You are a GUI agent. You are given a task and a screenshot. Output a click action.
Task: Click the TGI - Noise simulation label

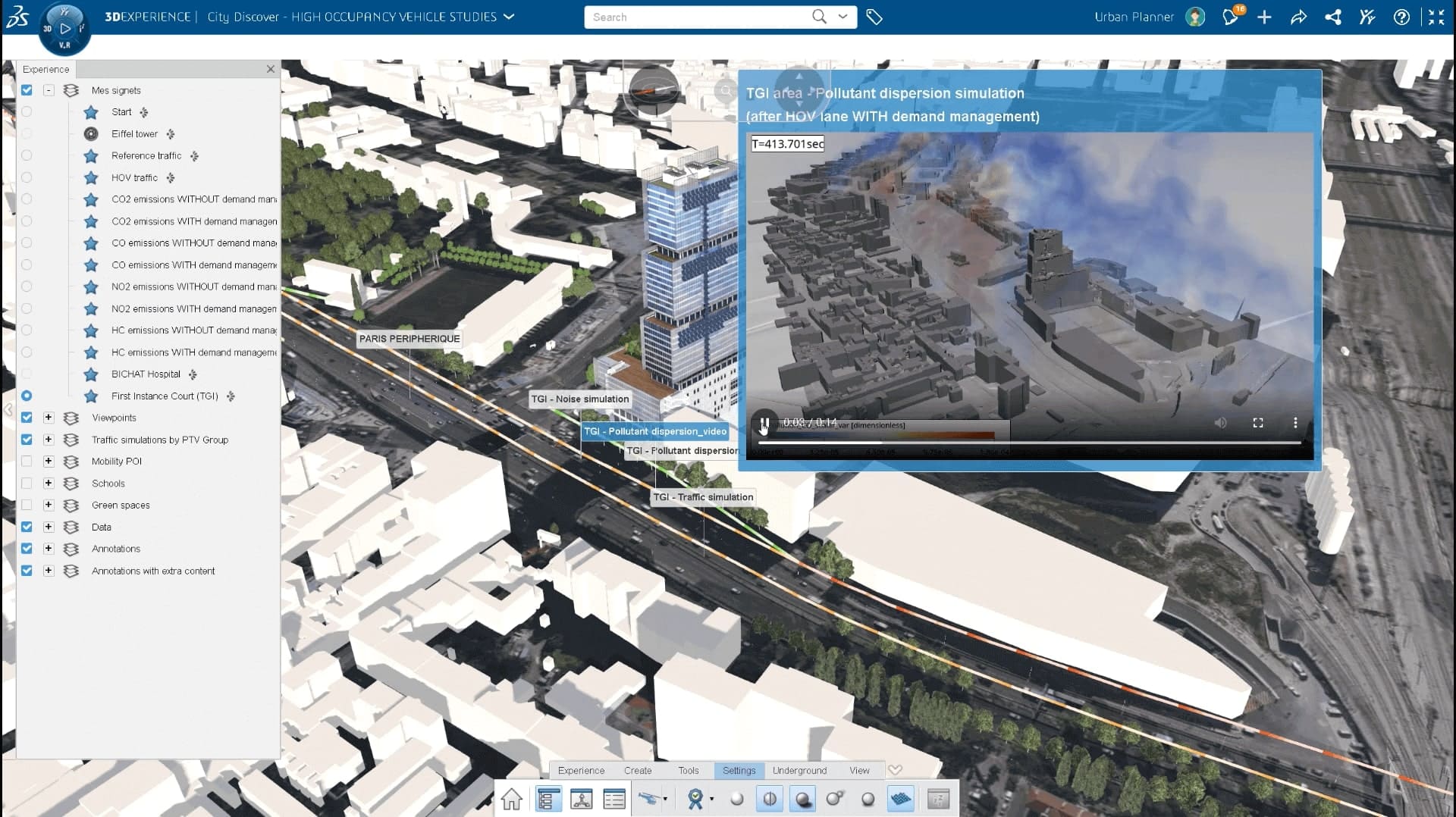click(580, 399)
